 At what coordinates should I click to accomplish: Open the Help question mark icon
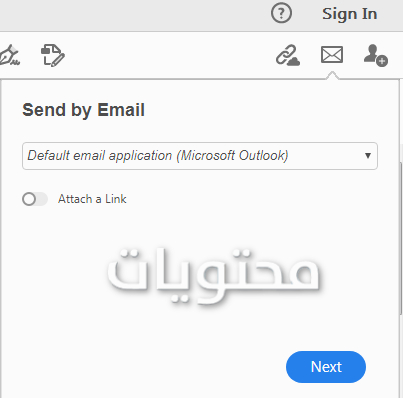pos(281,13)
